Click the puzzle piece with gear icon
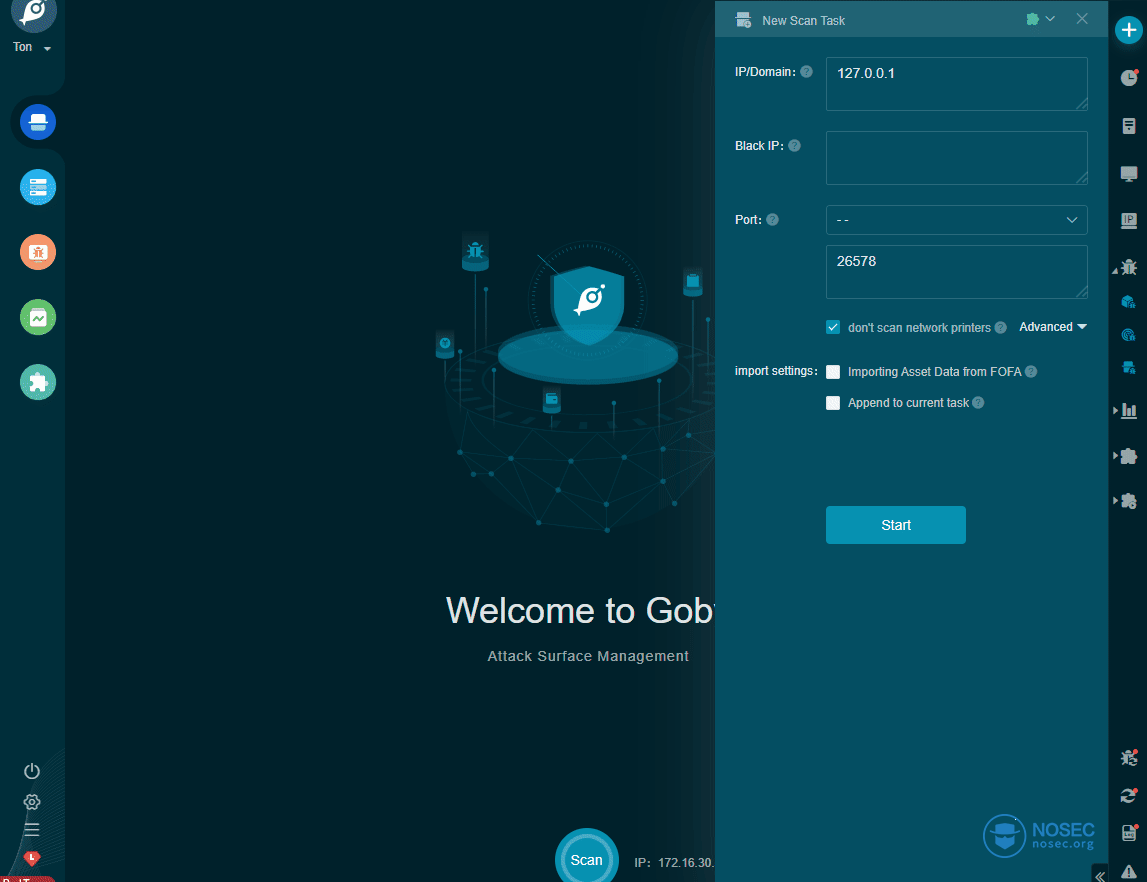The image size is (1147, 882). pyautogui.click(x=1129, y=501)
